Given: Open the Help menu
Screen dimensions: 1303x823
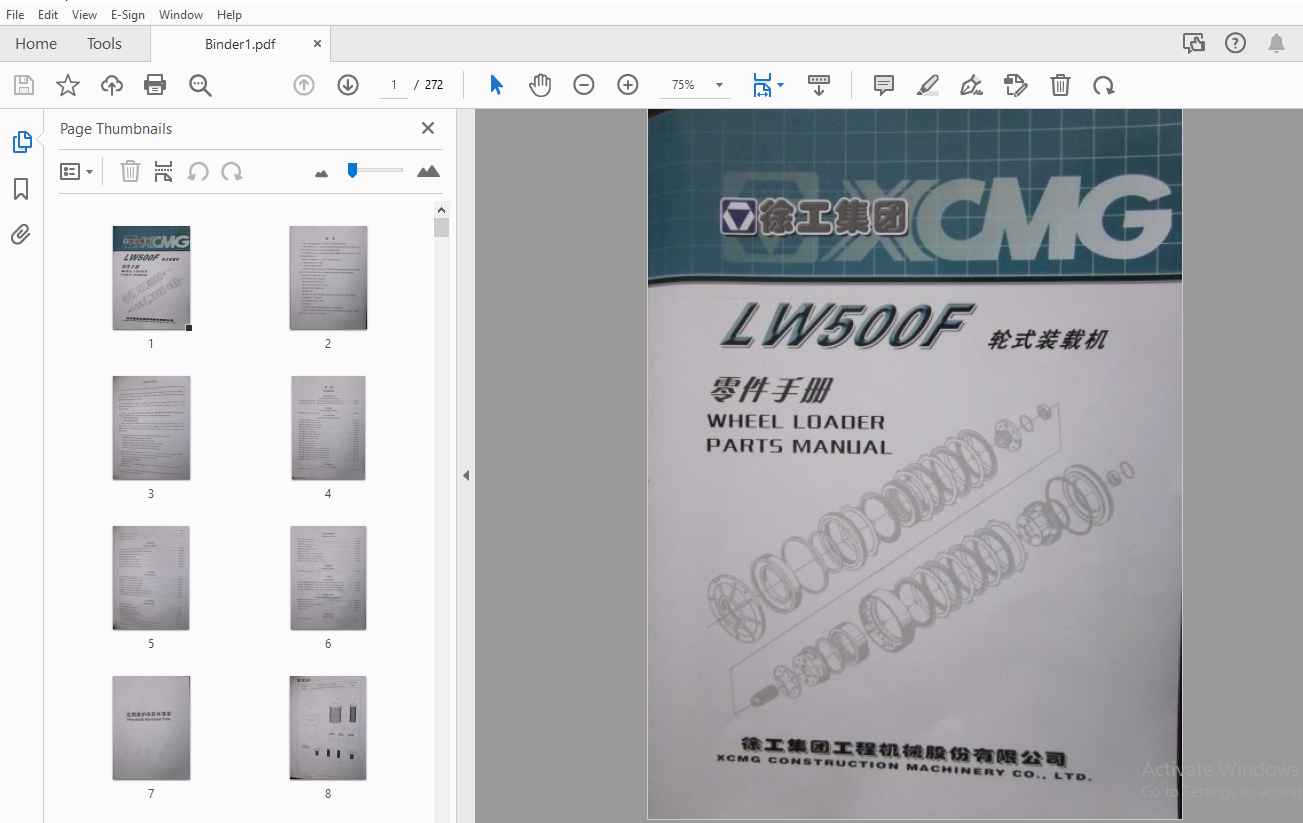Looking at the screenshot, I should tap(229, 15).
